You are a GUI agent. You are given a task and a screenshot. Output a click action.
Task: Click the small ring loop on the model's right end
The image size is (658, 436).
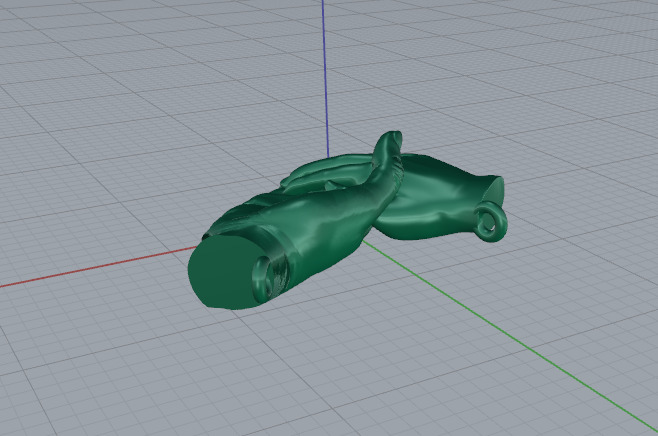point(491,221)
